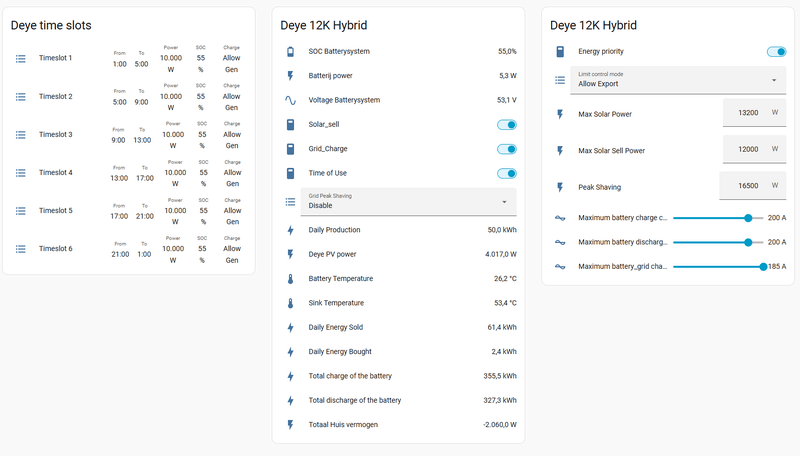
Task: Click the thermometer icon for Battery Temperature
Action: [290, 279]
